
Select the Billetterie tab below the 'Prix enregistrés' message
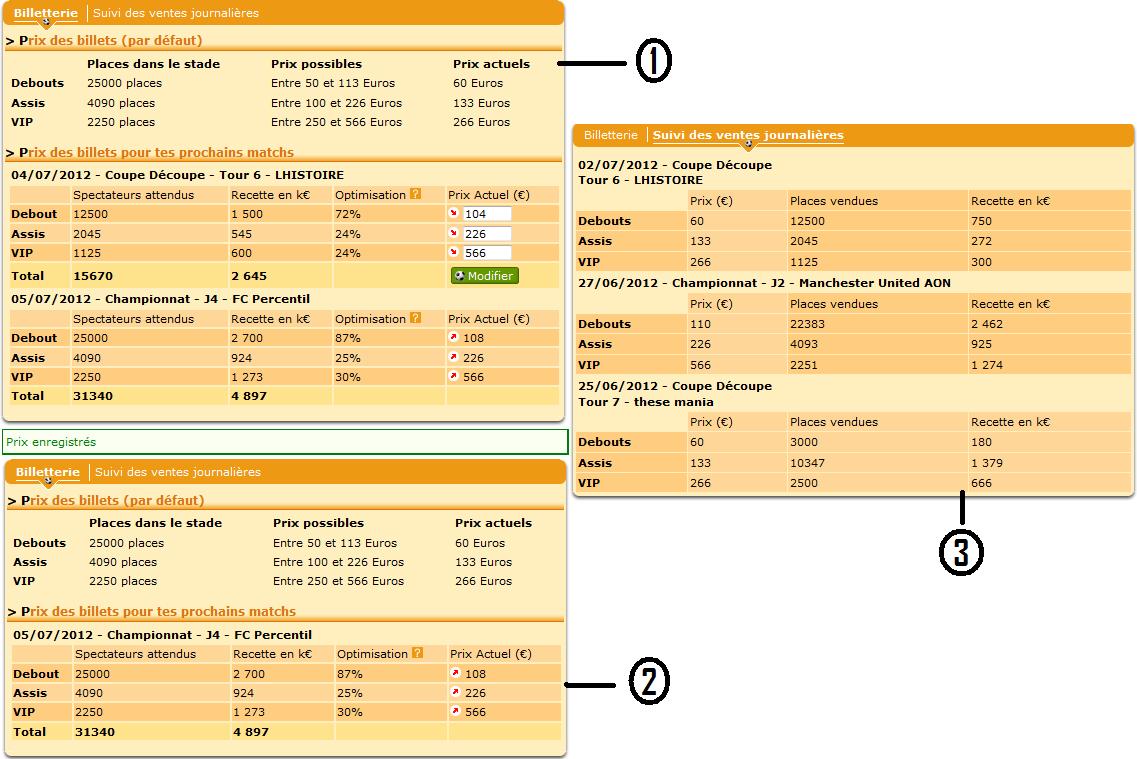pyautogui.click(x=48, y=472)
